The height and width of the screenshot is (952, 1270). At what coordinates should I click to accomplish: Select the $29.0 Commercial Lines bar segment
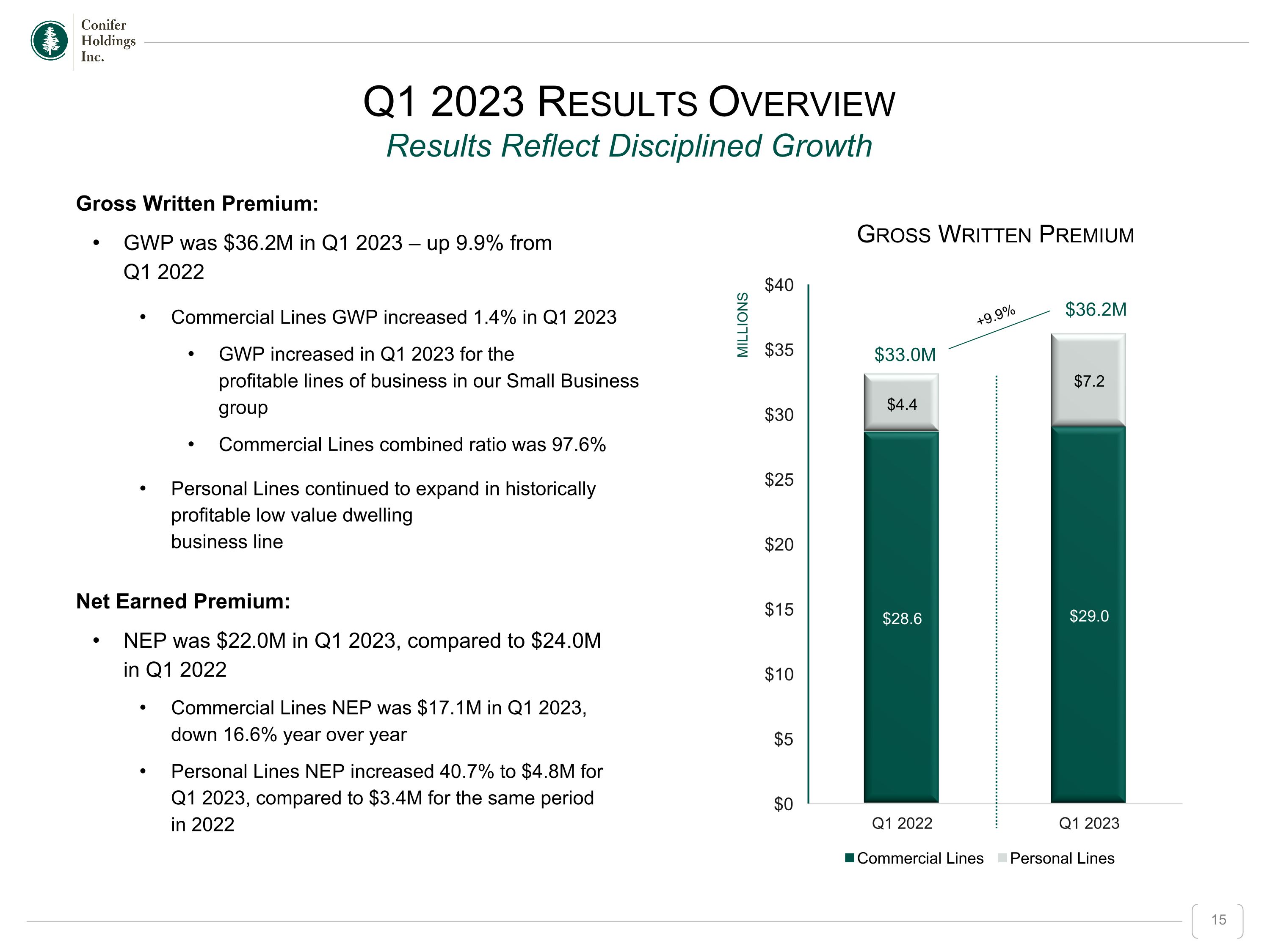coord(1088,615)
